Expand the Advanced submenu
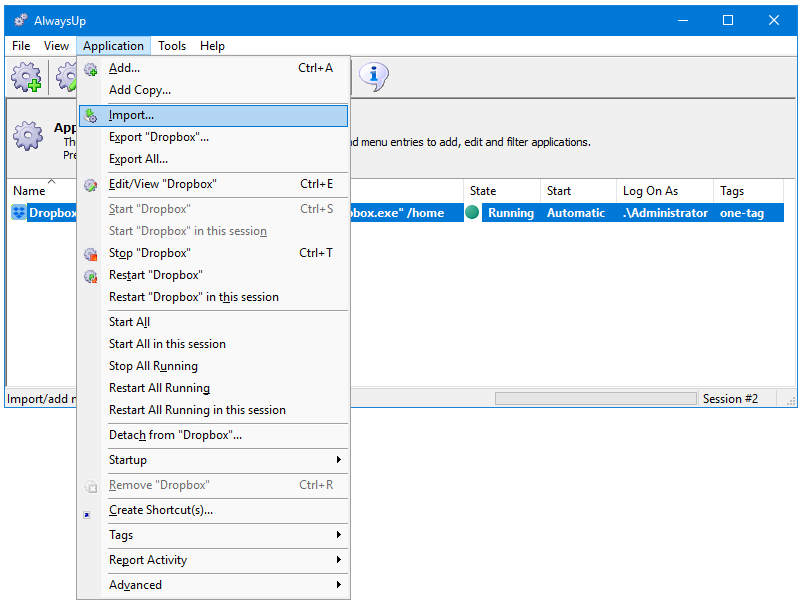 (213, 585)
